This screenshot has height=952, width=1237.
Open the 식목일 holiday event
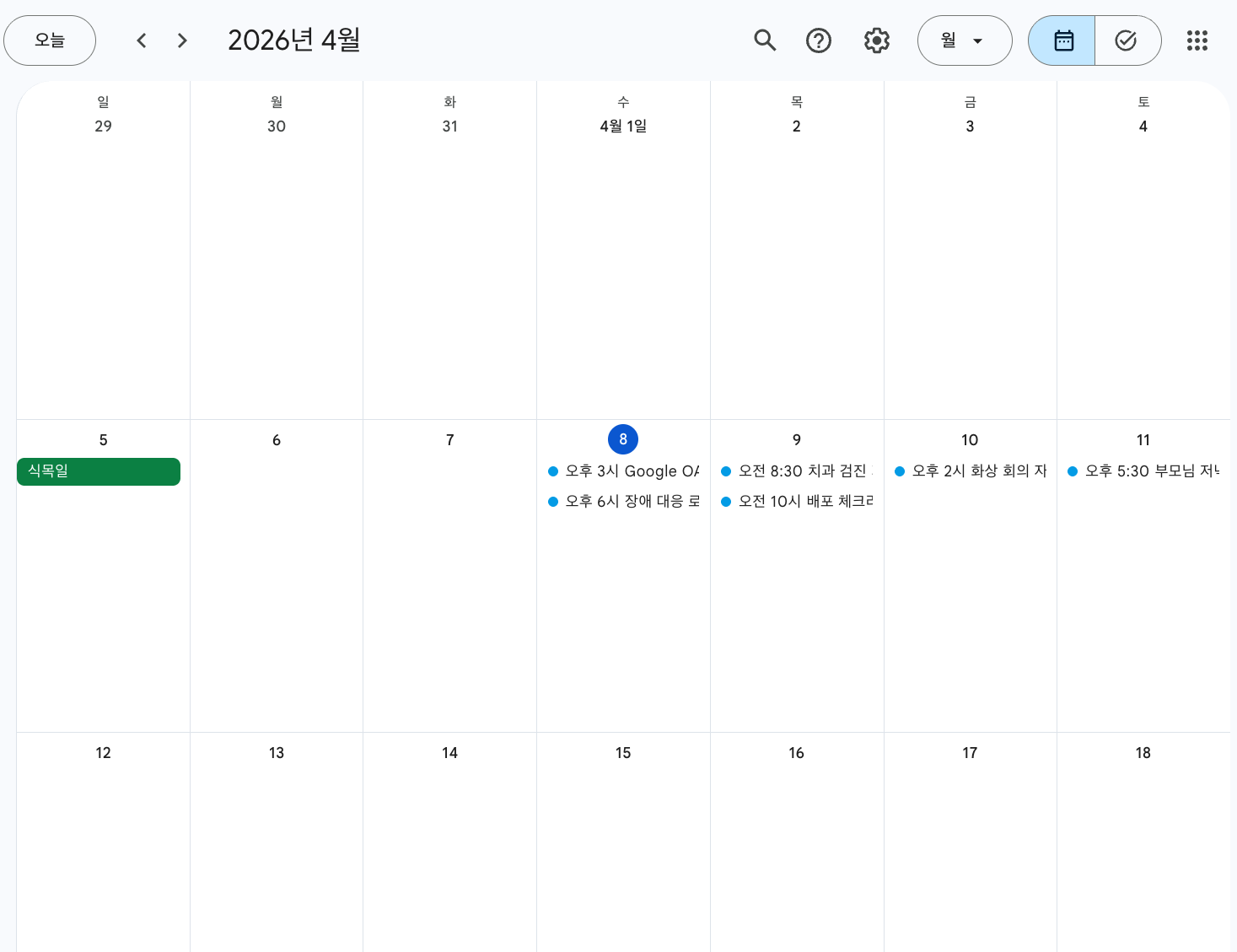click(99, 471)
